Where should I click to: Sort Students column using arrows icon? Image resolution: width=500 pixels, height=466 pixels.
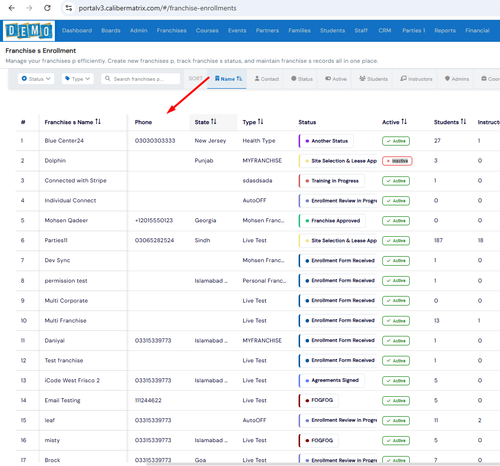coord(463,122)
